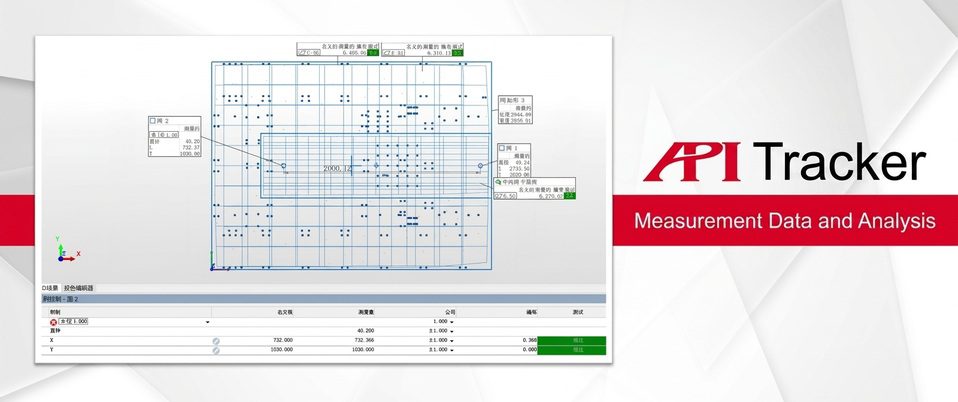The image size is (958, 402).
Task: Click the Y row label in control table
Action: (x=52, y=350)
